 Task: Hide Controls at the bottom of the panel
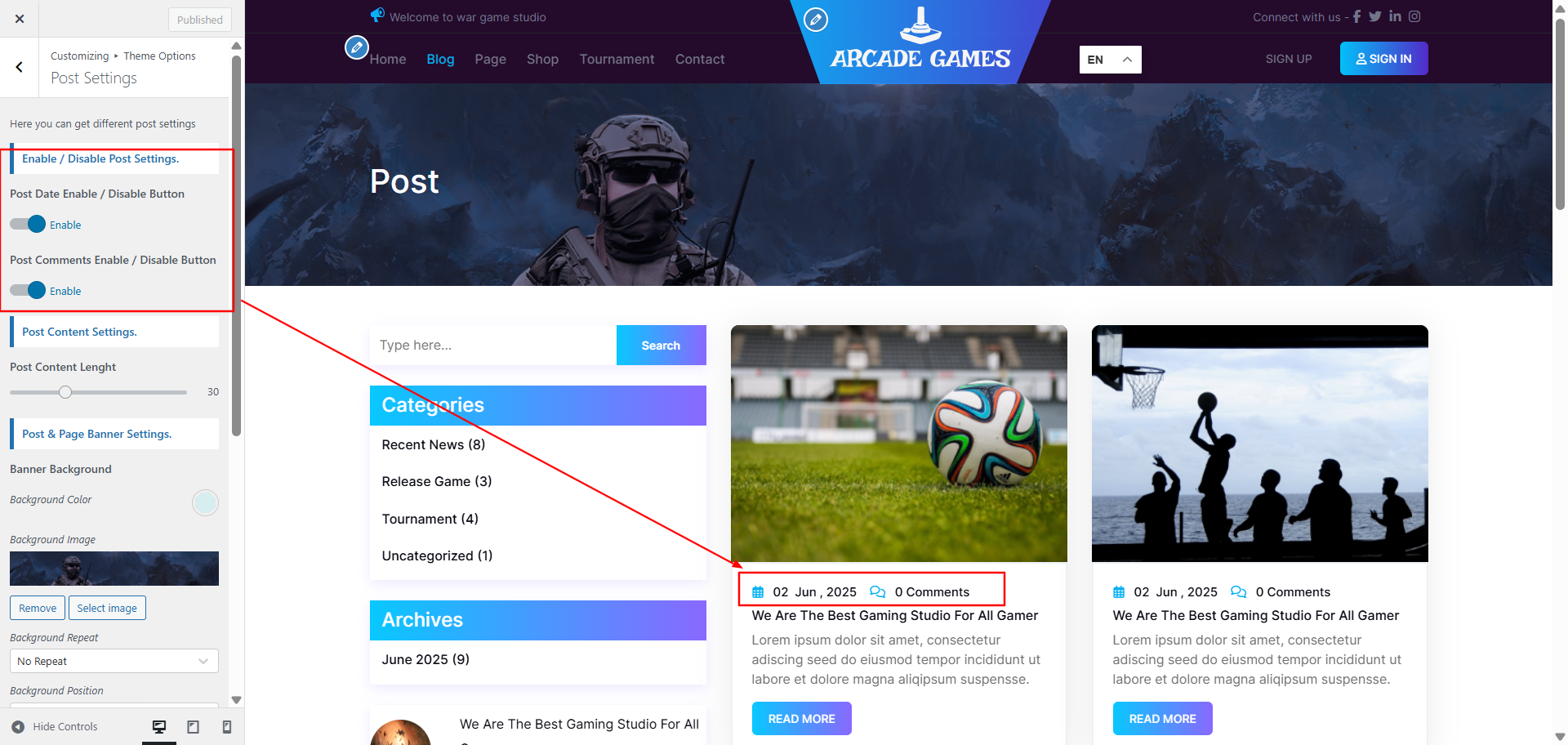pos(55,726)
